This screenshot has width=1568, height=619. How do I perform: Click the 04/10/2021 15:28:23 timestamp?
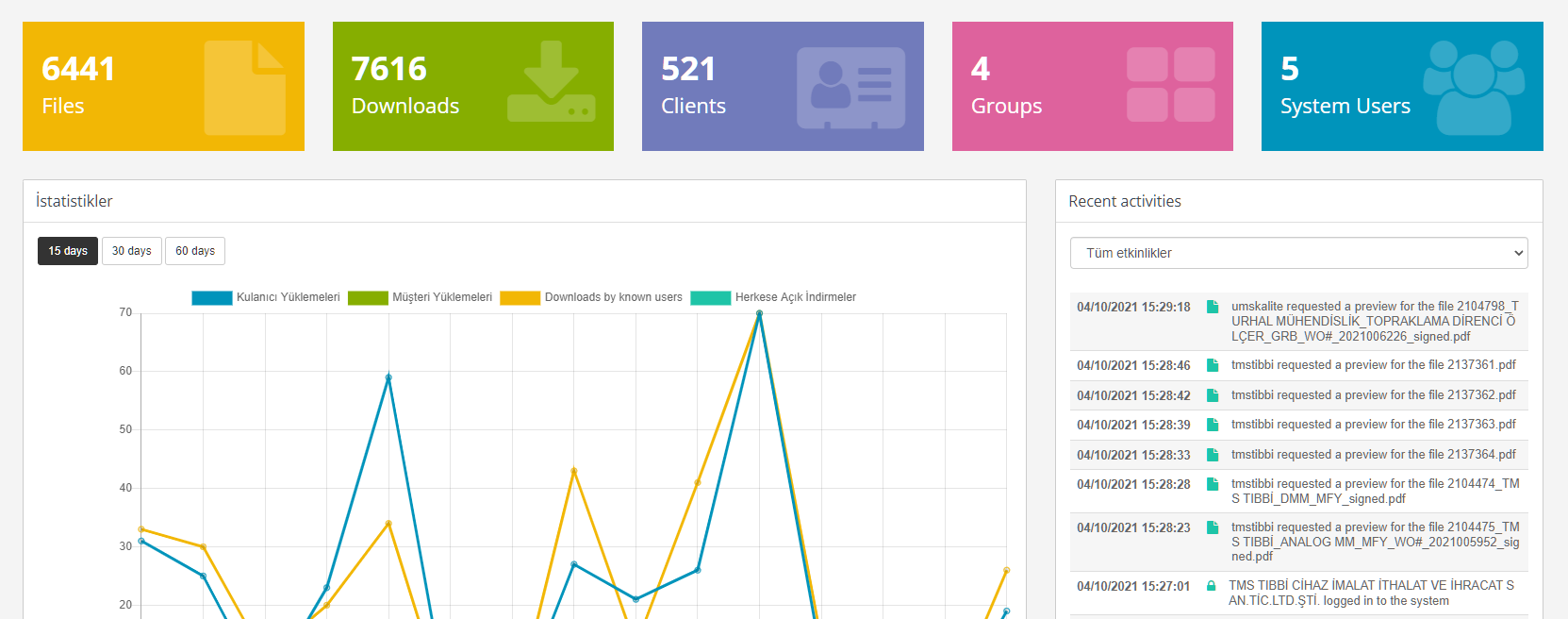click(1133, 527)
